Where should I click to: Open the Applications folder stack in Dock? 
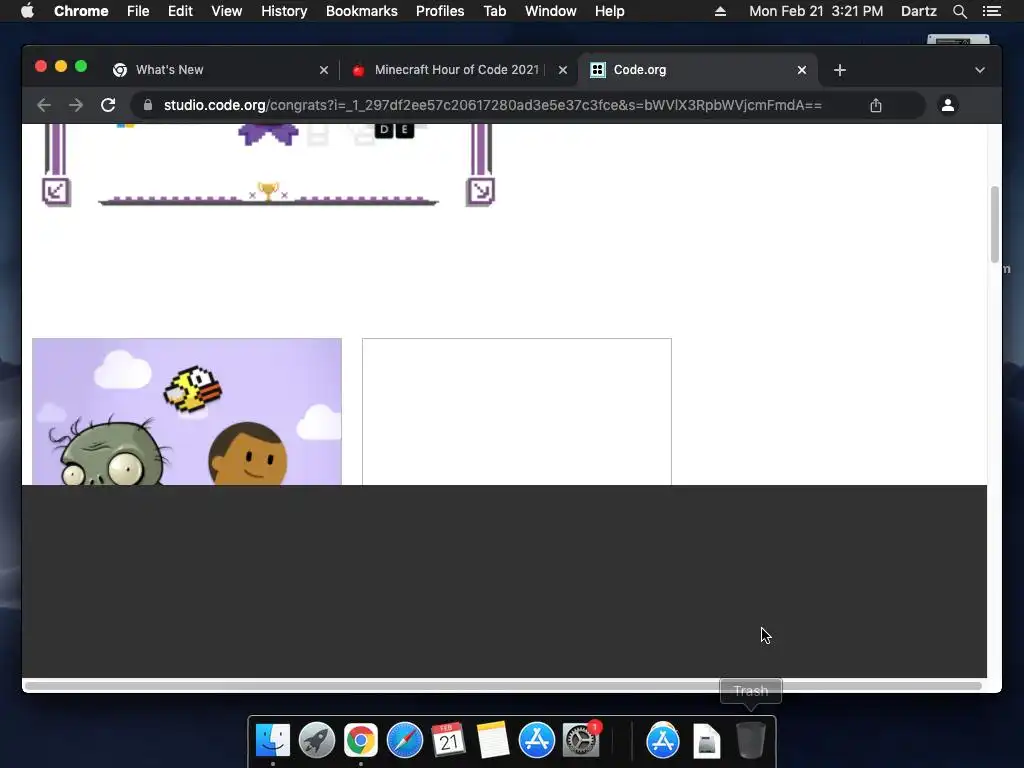click(x=663, y=741)
